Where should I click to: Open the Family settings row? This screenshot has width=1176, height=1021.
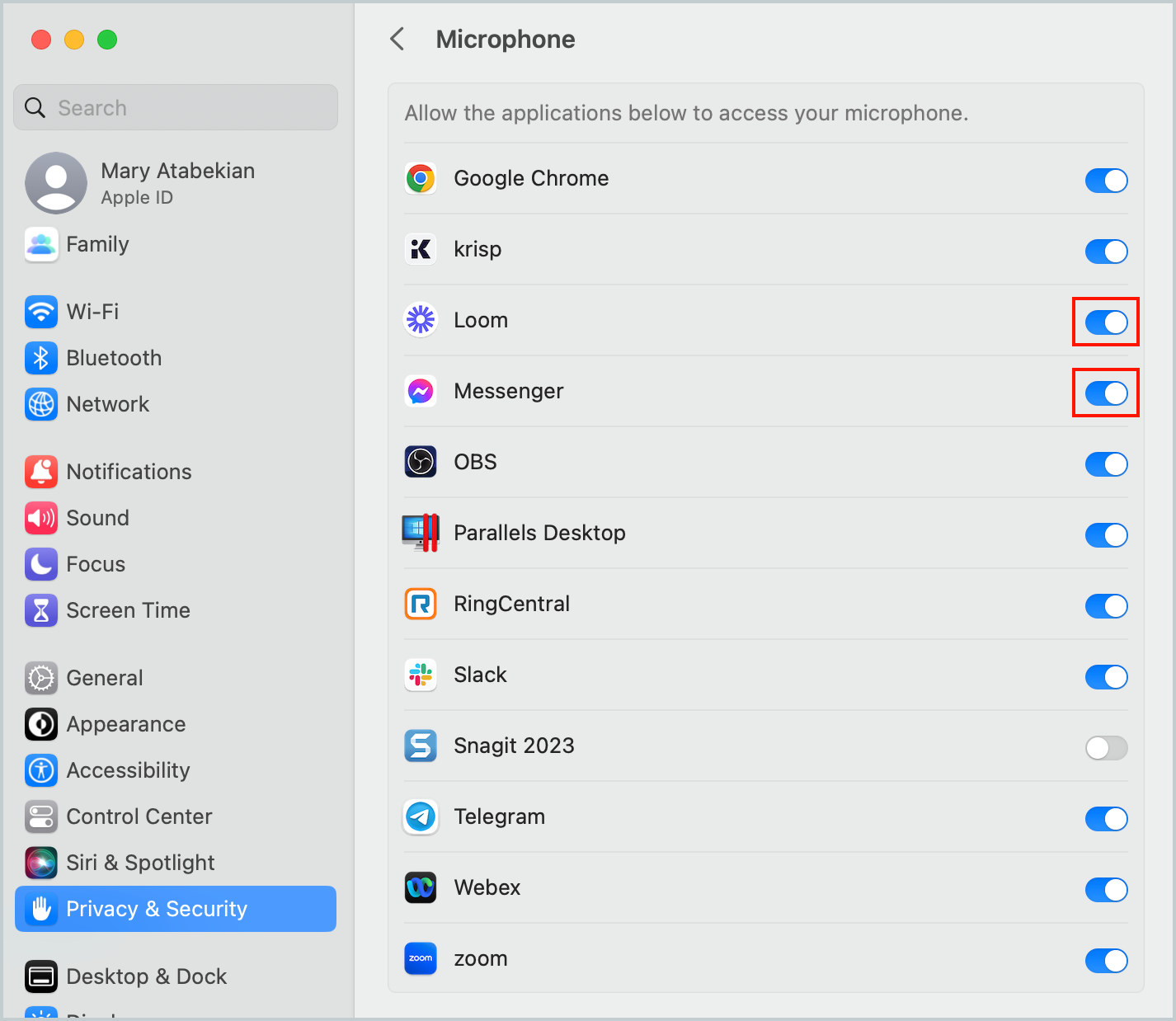tap(176, 244)
